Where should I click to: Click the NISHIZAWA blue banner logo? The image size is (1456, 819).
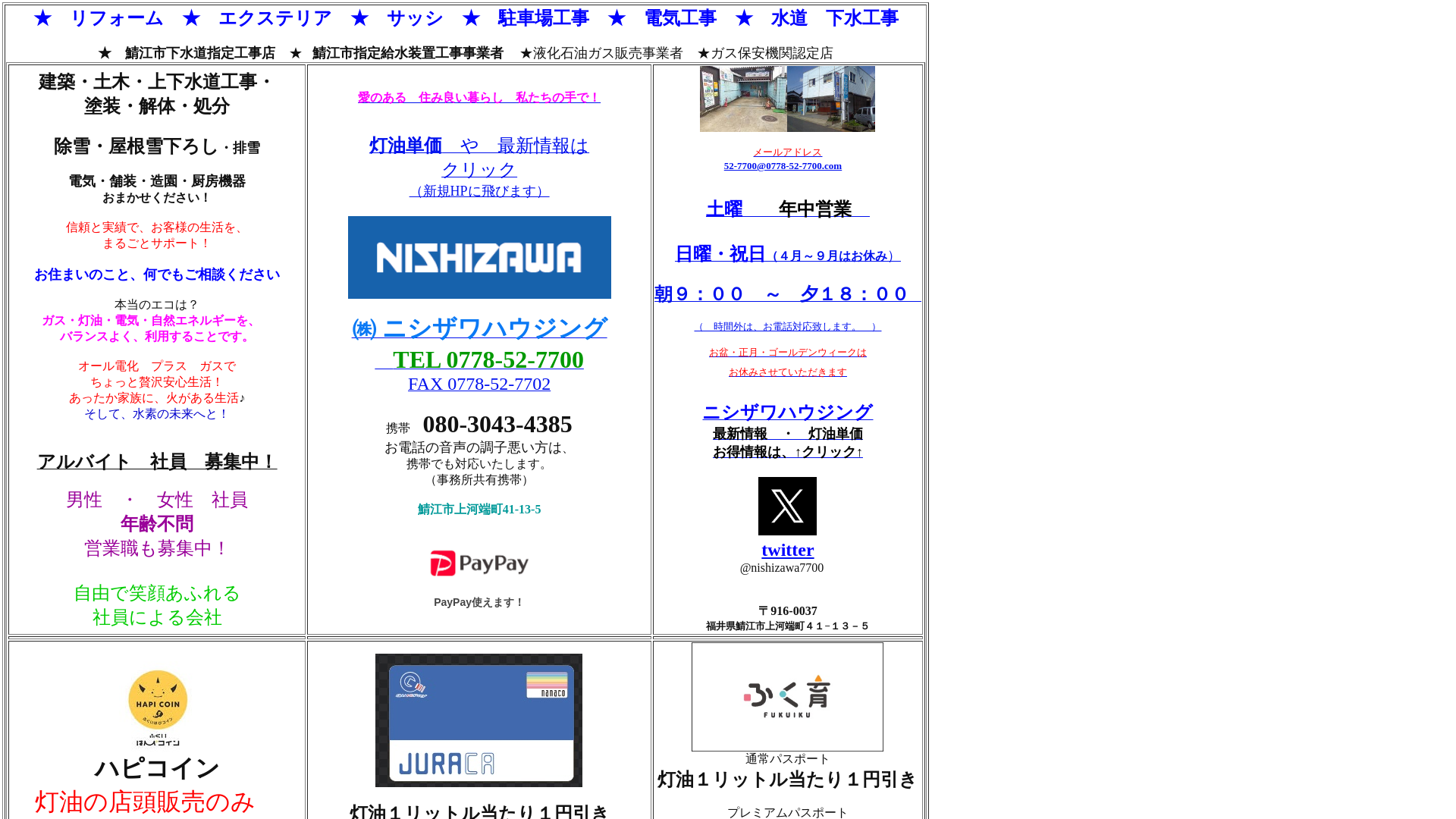coord(479,257)
